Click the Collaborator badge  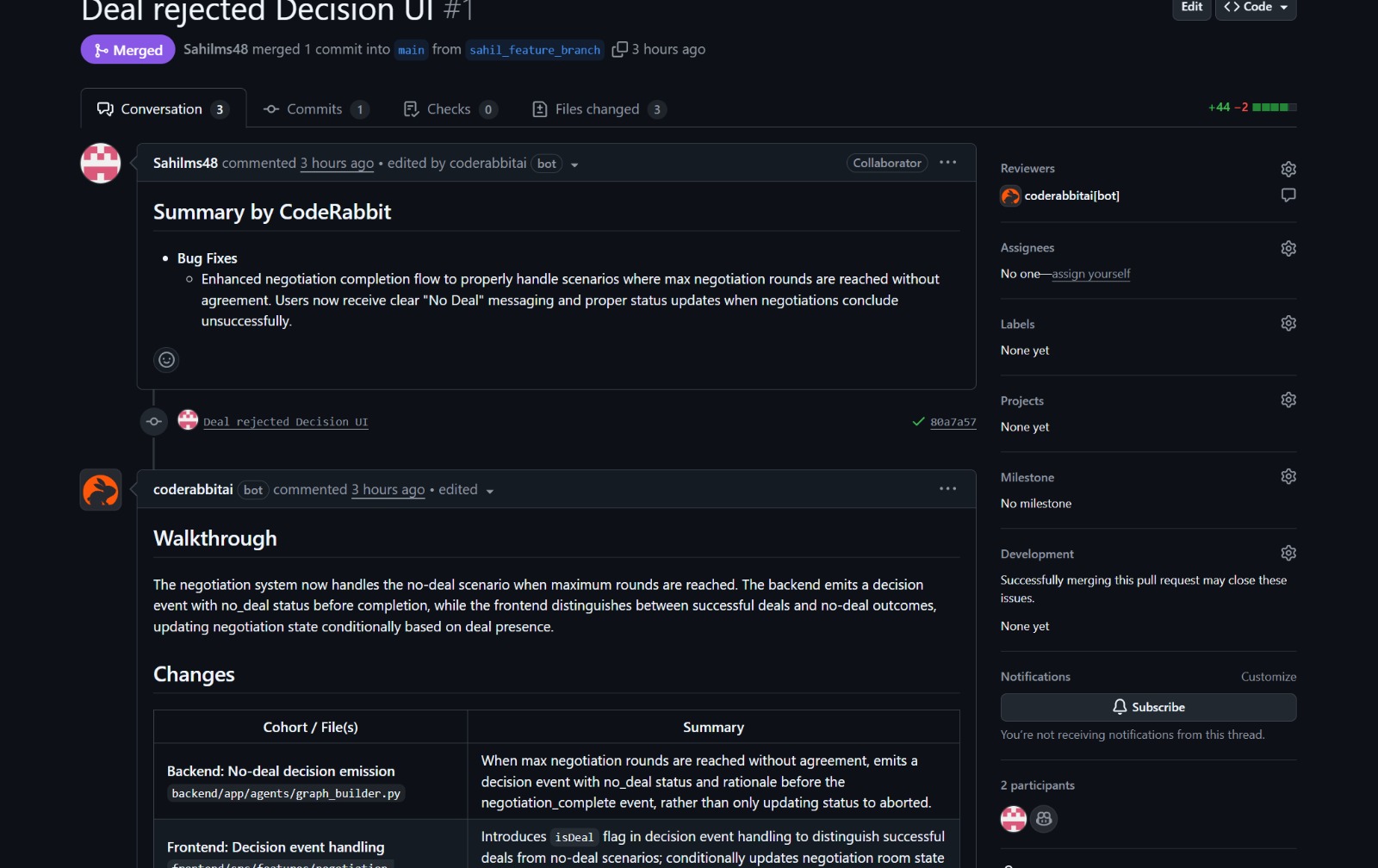click(887, 163)
